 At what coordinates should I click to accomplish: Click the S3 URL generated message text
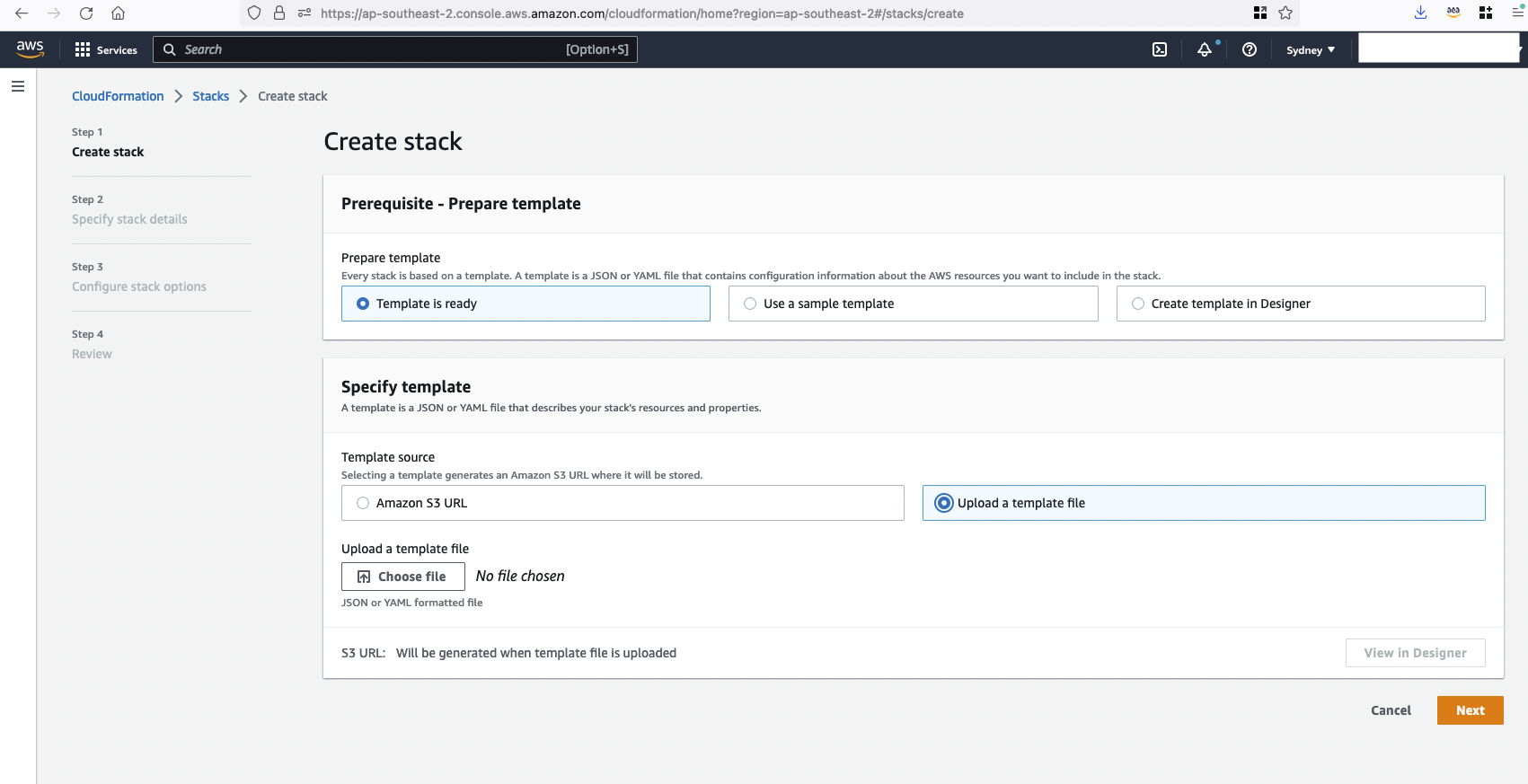pyautogui.click(x=536, y=653)
